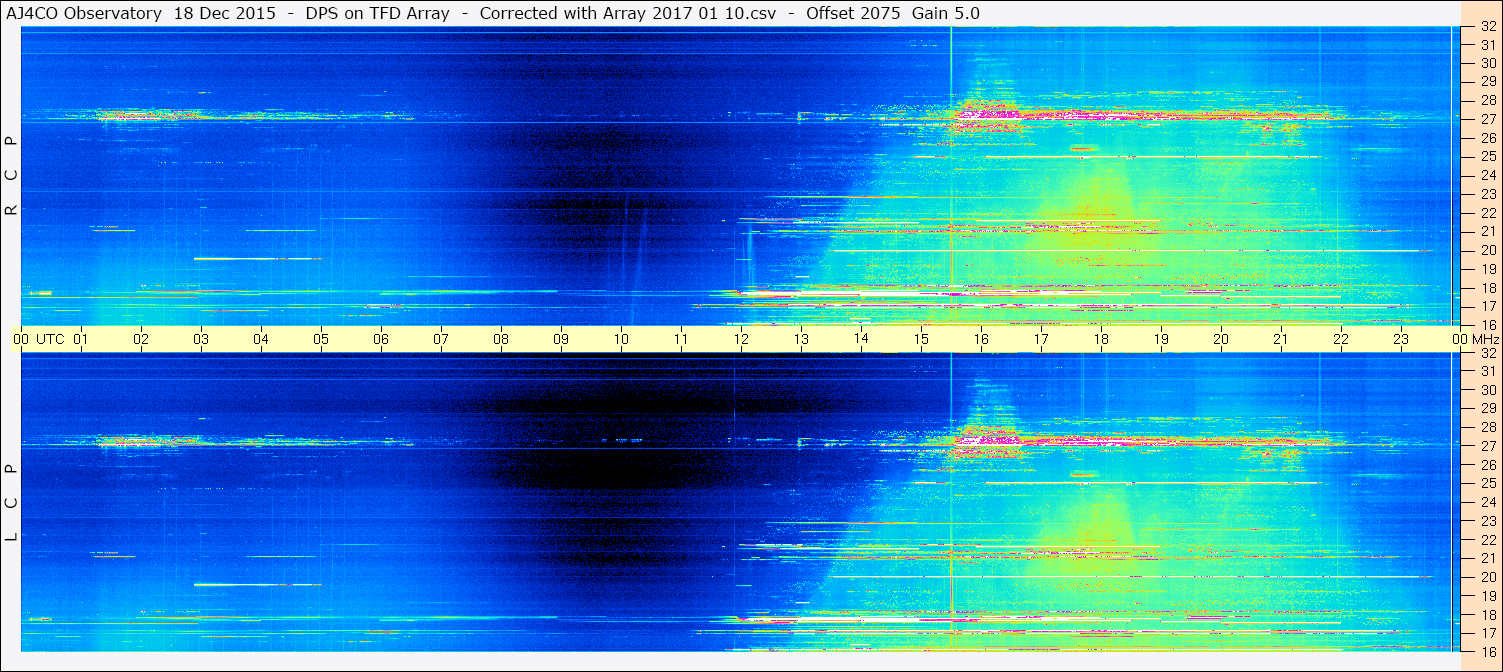The width and height of the screenshot is (1503, 672).
Task: Click the 28 MHz tick on RCP frequency scale
Action: pos(1487,100)
